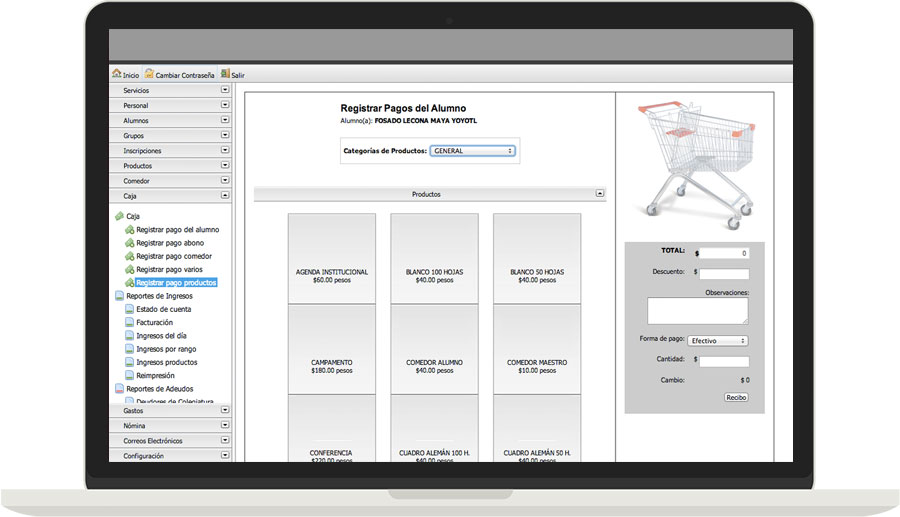Click icon beside Registrar pago productos
This screenshot has height=517, width=900.
tap(130, 282)
